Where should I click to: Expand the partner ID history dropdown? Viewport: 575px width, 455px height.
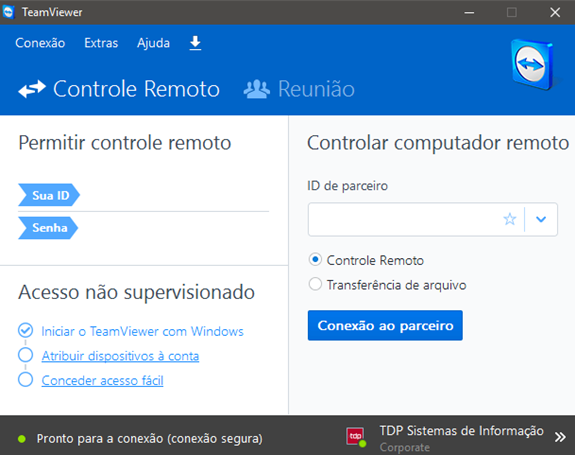point(541,219)
